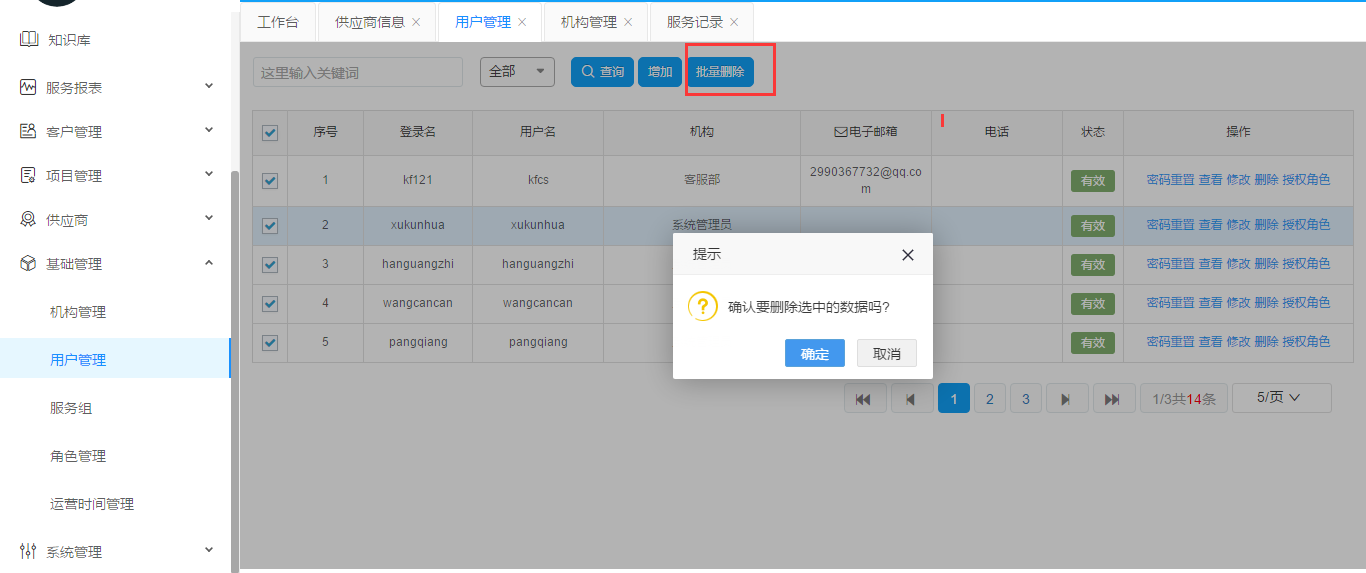Go to the last page icon

point(1113,399)
